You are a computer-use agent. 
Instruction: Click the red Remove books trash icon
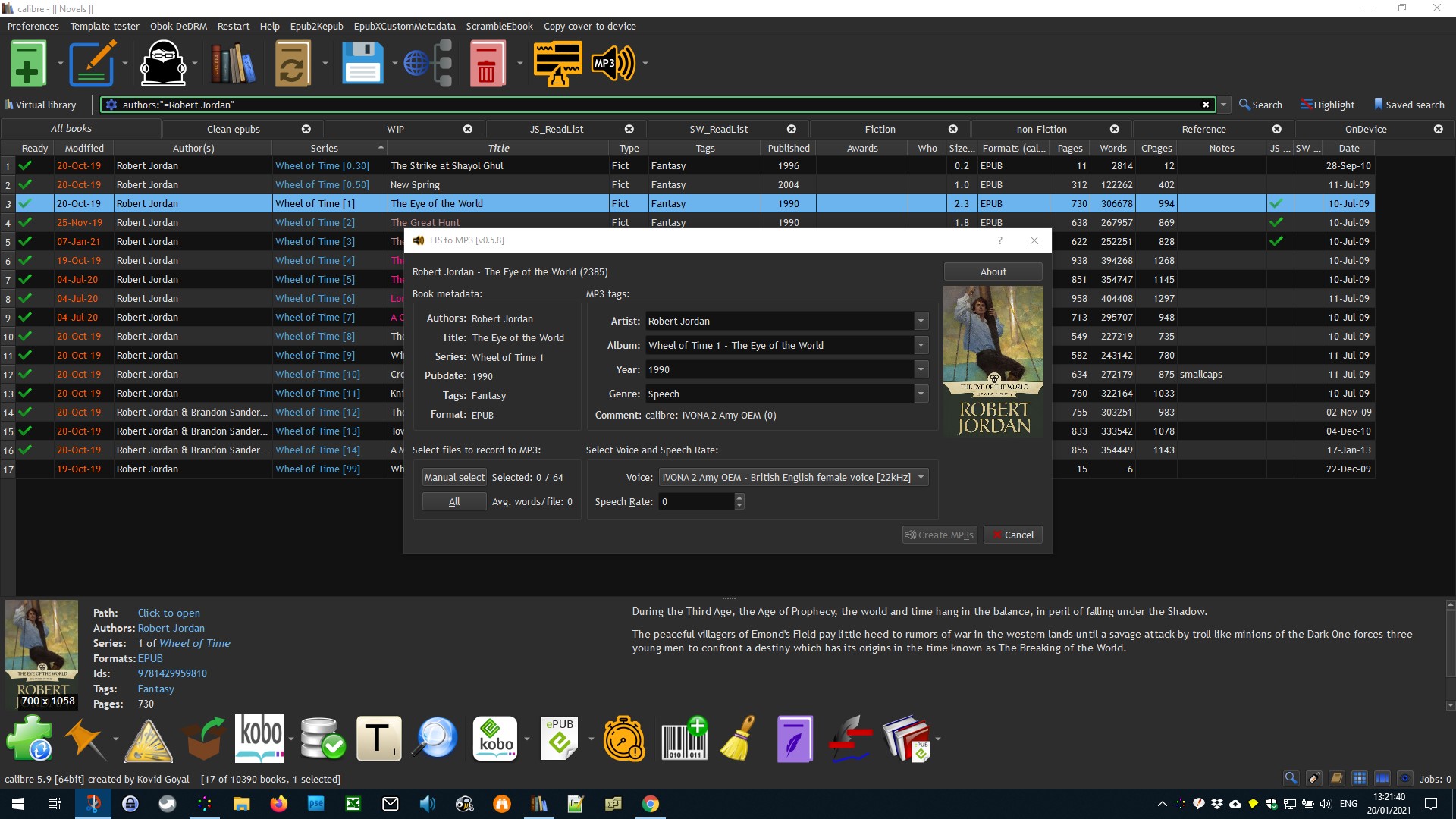click(x=487, y=64)
